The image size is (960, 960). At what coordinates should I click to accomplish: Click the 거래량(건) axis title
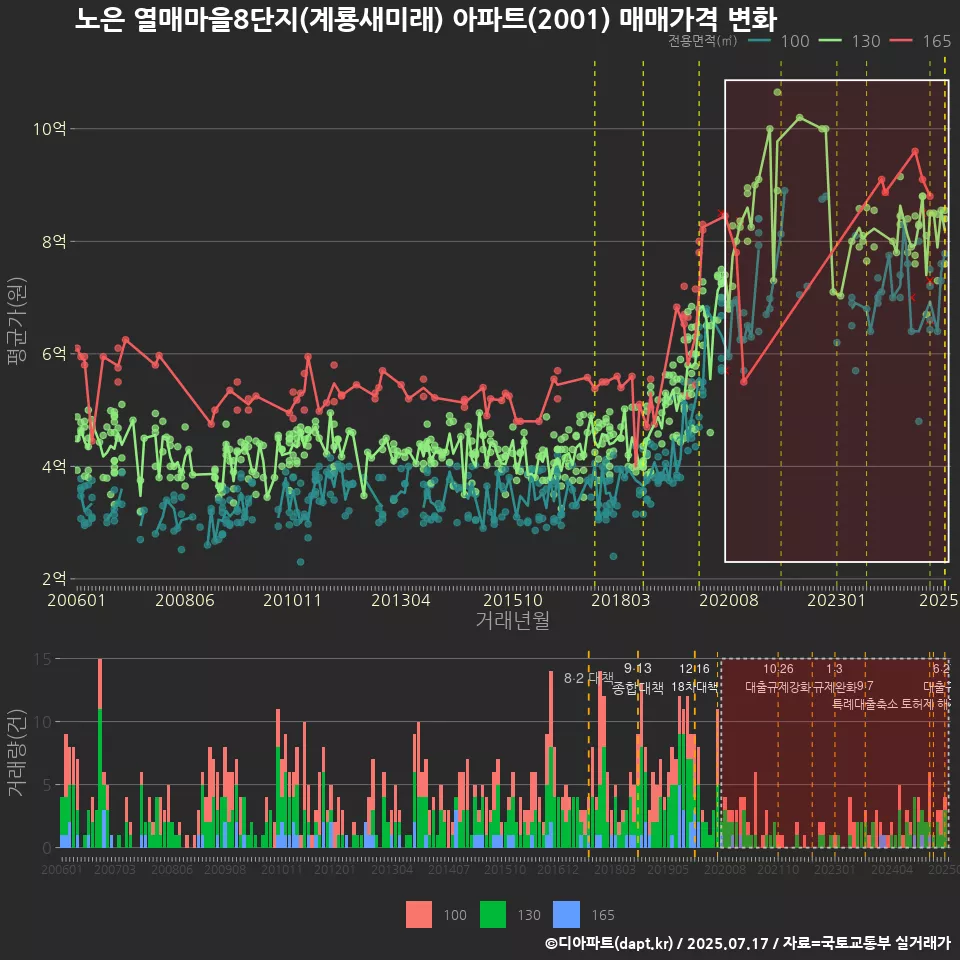pyautogui.click(x=16, y=753)
